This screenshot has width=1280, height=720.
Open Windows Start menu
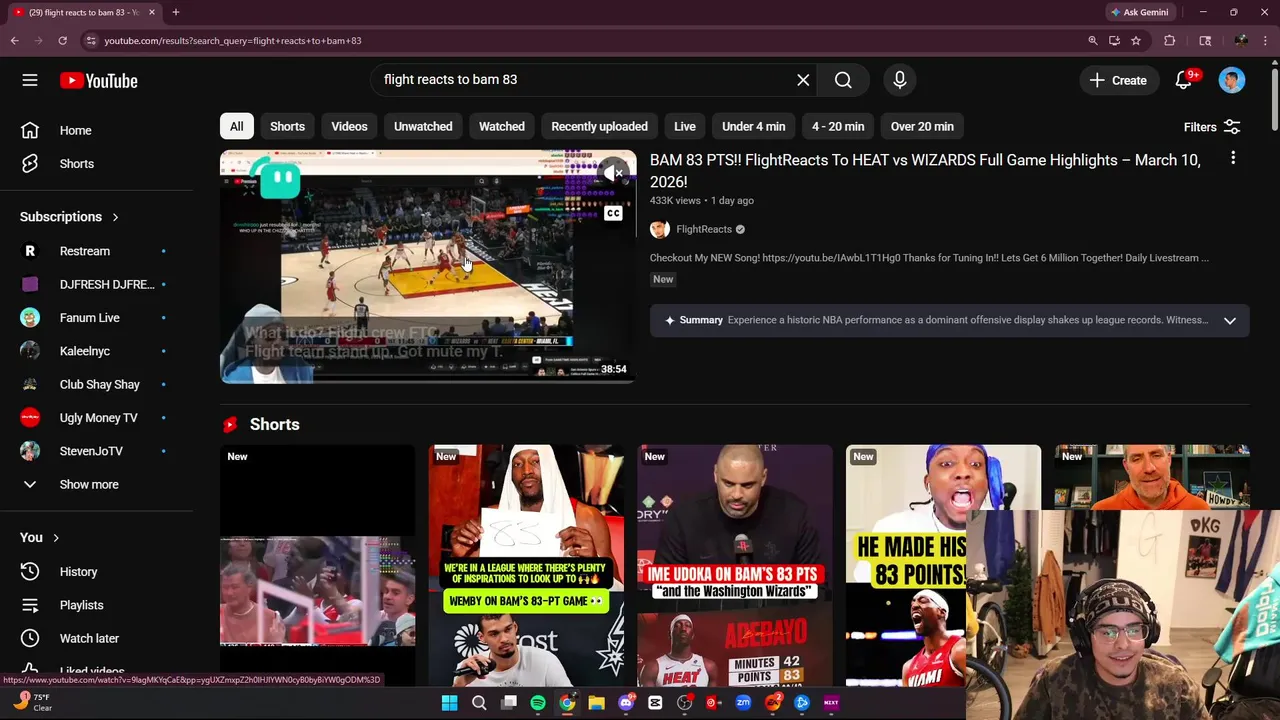coord(449,702)
